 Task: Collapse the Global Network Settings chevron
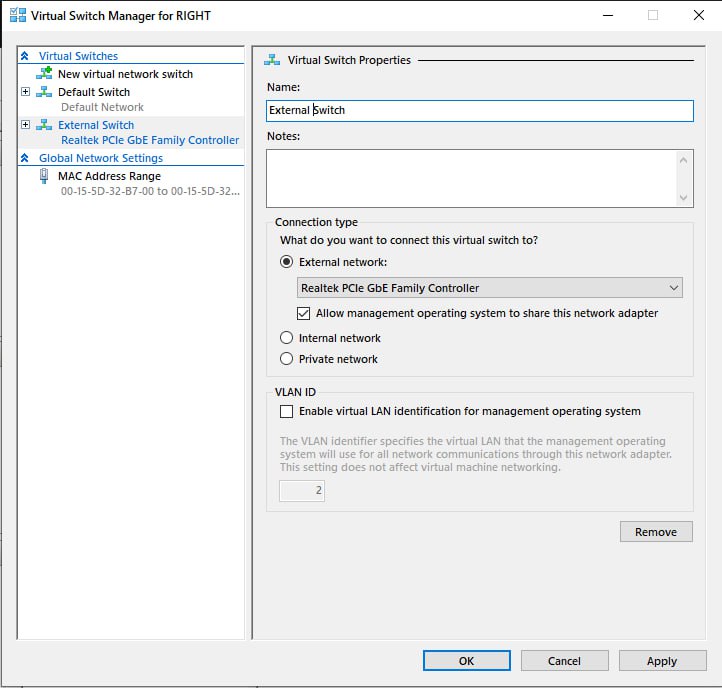pos(26,158)
